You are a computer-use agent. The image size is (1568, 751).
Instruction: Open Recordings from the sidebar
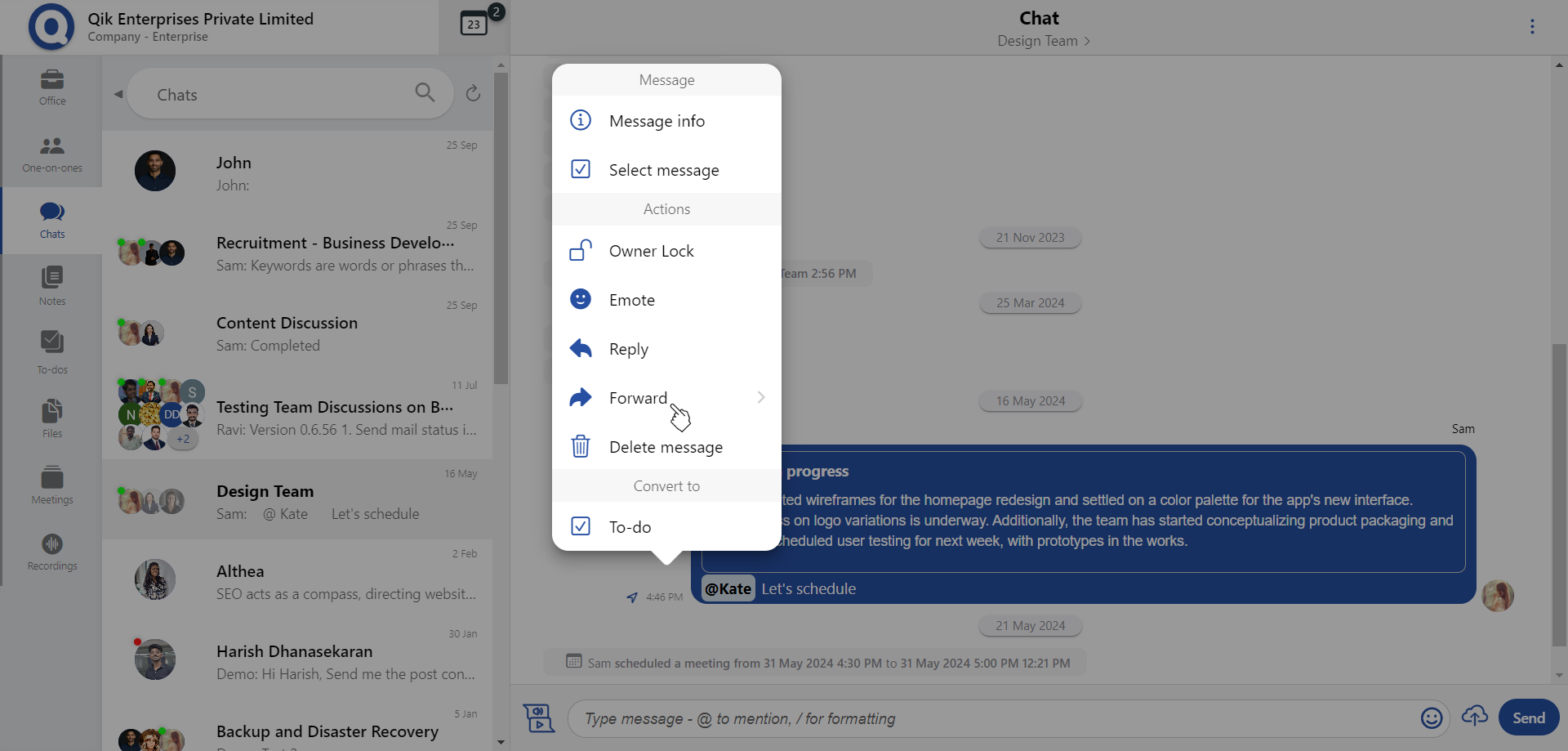(52, 552)
